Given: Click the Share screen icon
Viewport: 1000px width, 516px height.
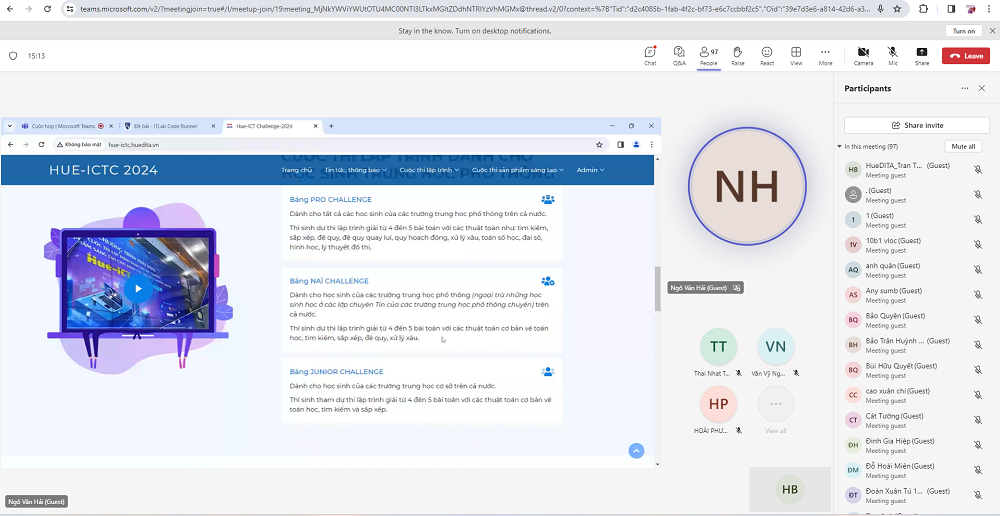Looking at the screenshot, I should (x=921, y=55).
